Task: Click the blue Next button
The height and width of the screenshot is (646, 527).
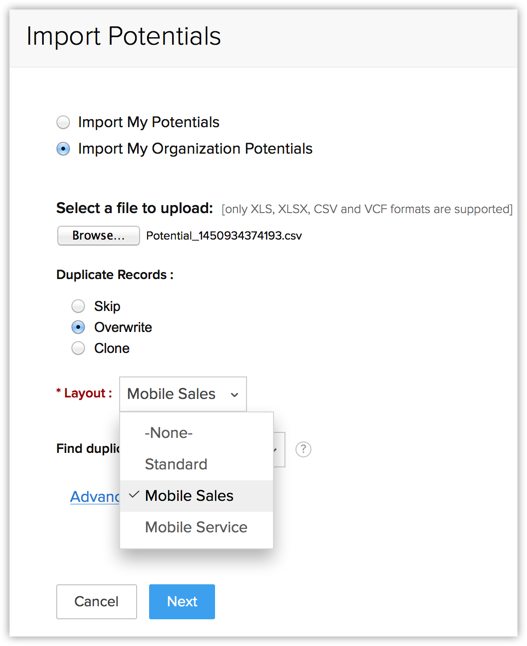Action: tap(182, 602)
